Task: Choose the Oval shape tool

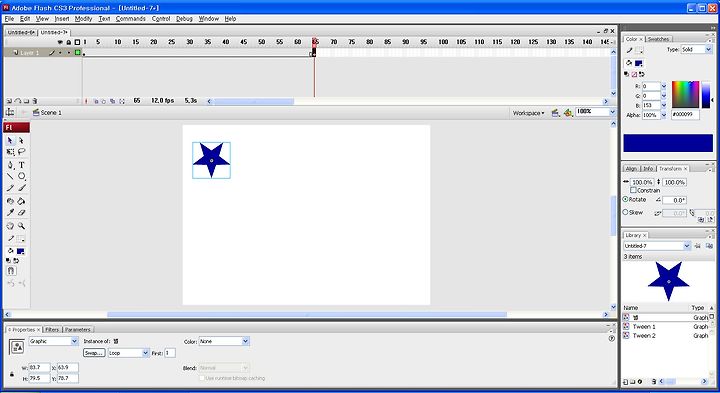Action: coord(21,176)
